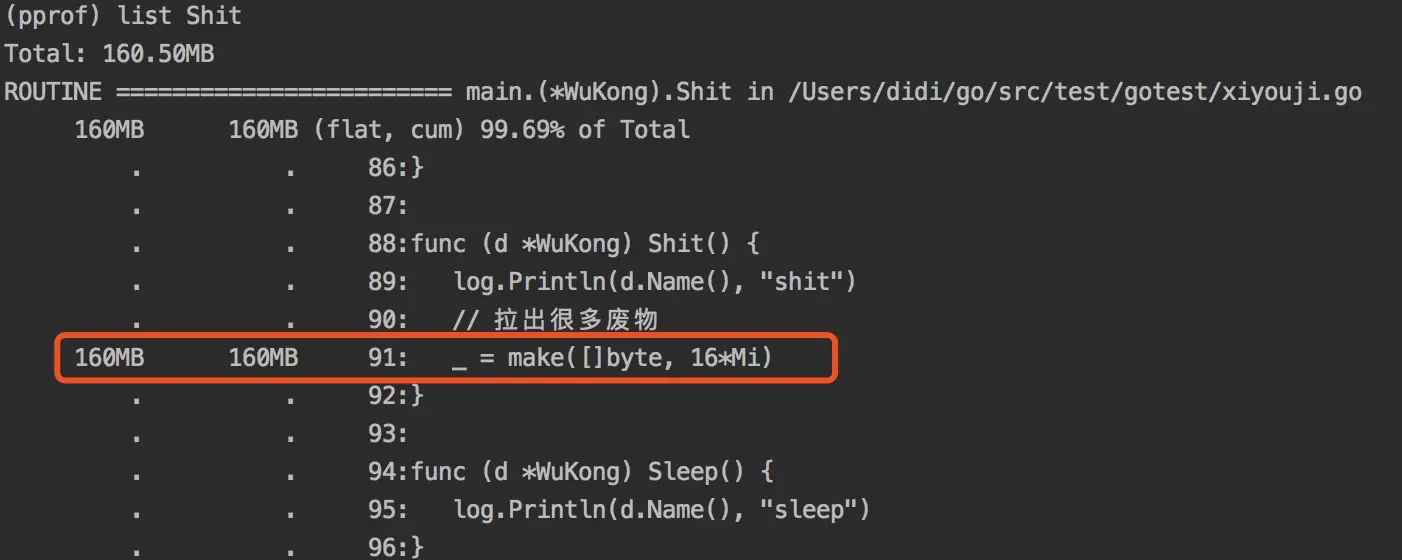Click the 'Total: 160.50MB' line
This screenshot has width=1402, height=560.
110,54
